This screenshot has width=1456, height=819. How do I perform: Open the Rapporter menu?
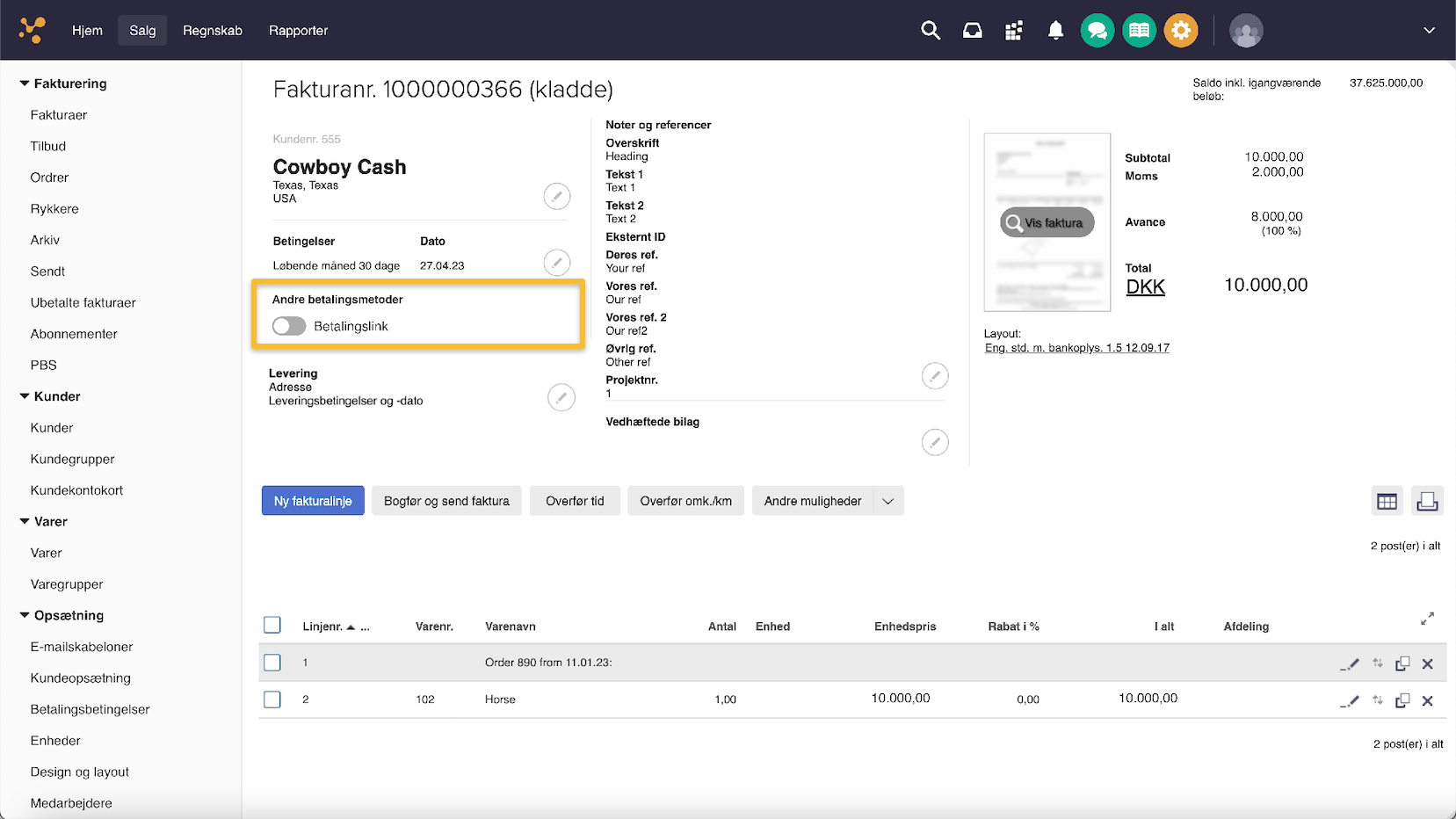[298, 31]
